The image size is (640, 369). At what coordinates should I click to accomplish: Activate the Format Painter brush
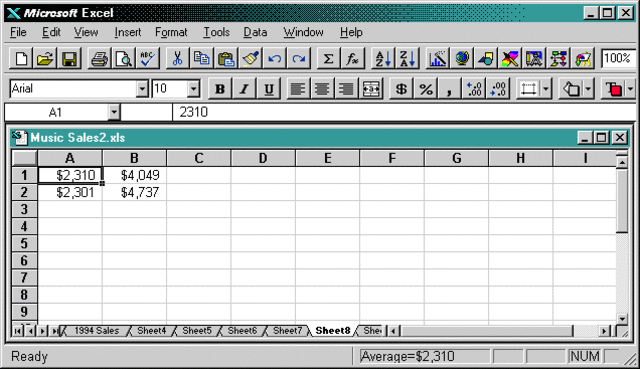click(x=250, y=59)
